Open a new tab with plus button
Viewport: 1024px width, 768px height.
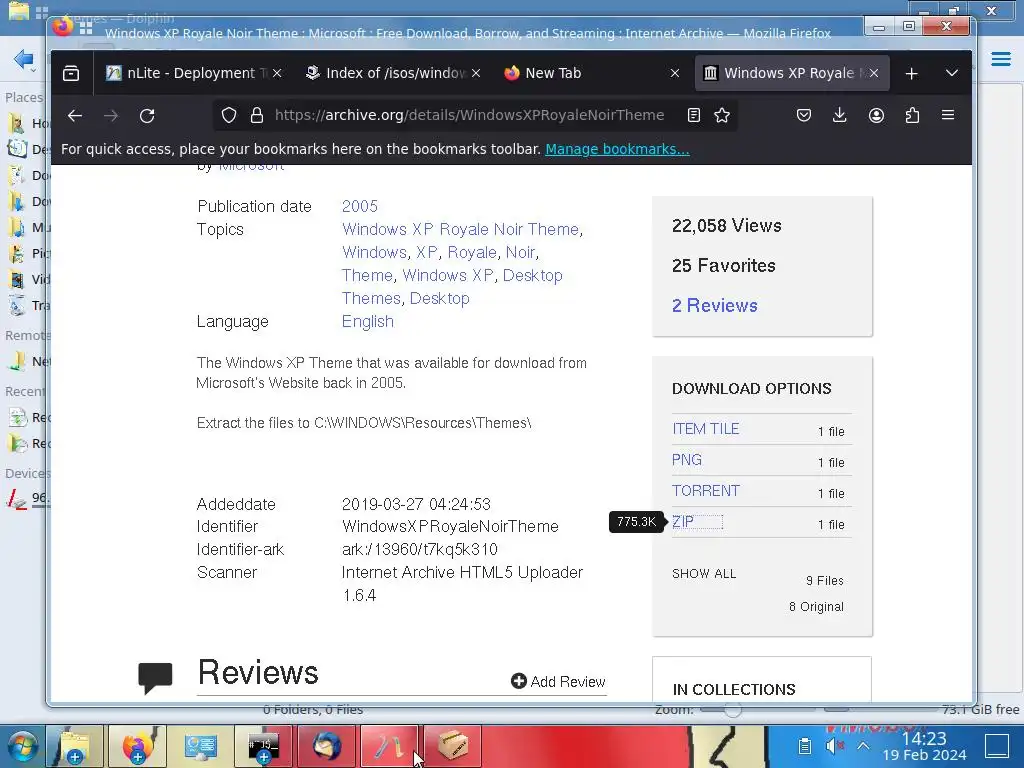click(912, 73)
